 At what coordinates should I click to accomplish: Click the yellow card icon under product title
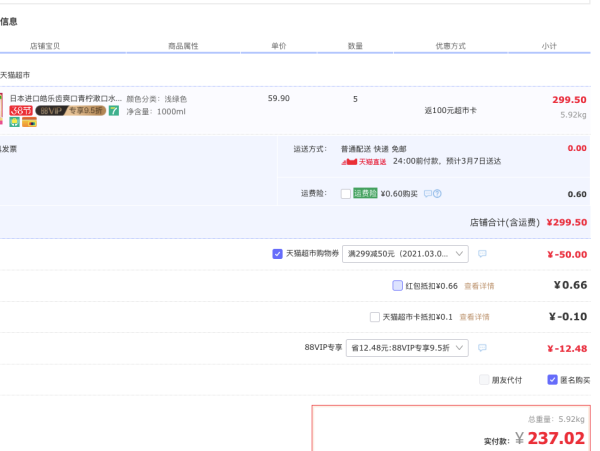pyautogui.click(x=29, y=122)
